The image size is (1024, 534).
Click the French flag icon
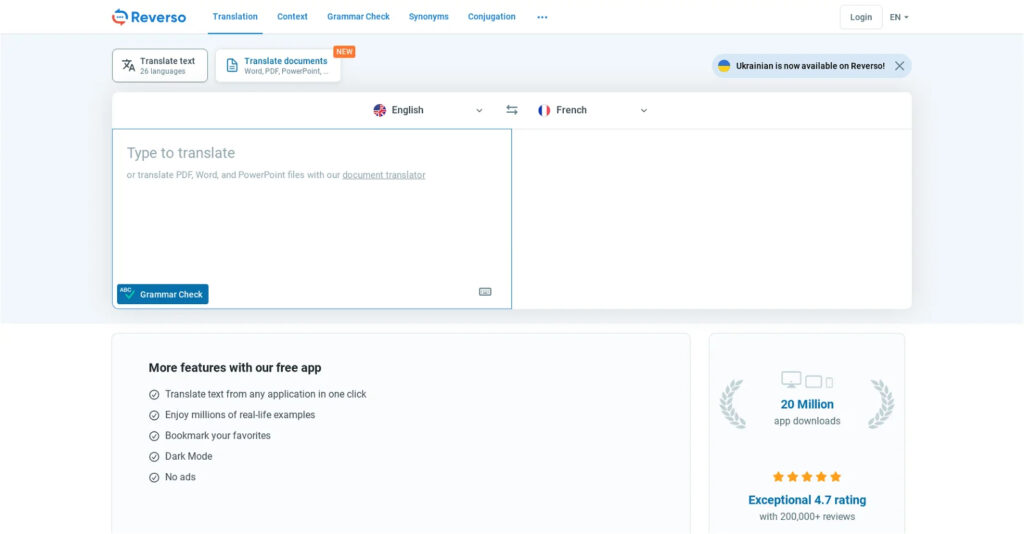point(544,110)
